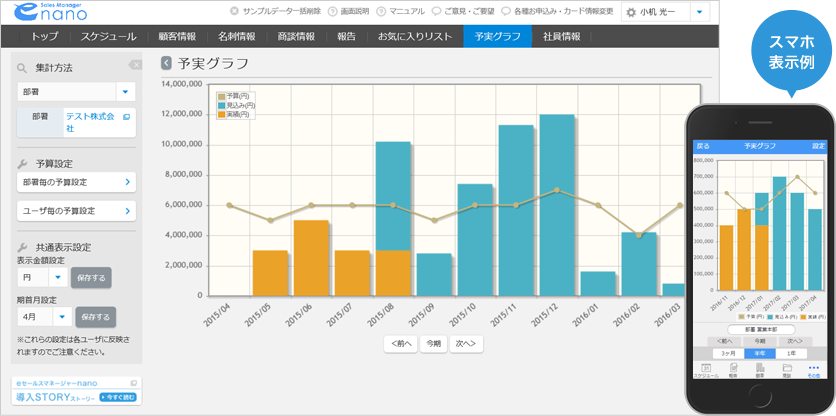Tap the 報告 document icon on the phone

pos(733,367)
